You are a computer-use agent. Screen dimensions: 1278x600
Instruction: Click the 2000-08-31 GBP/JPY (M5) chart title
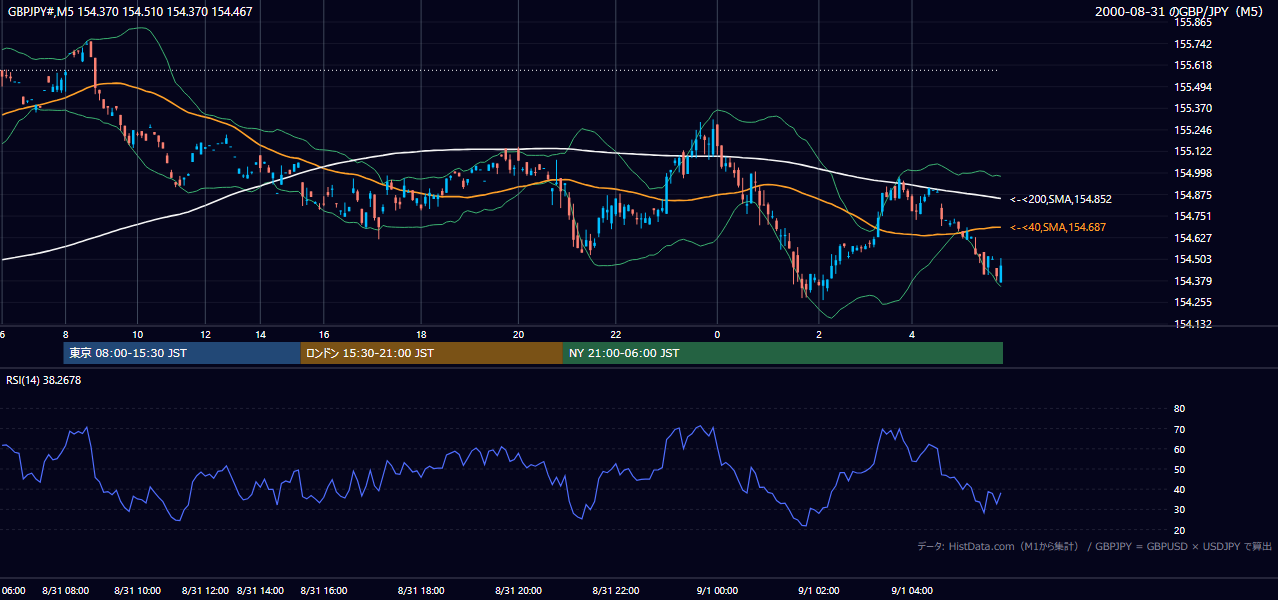coord(1181,11)
